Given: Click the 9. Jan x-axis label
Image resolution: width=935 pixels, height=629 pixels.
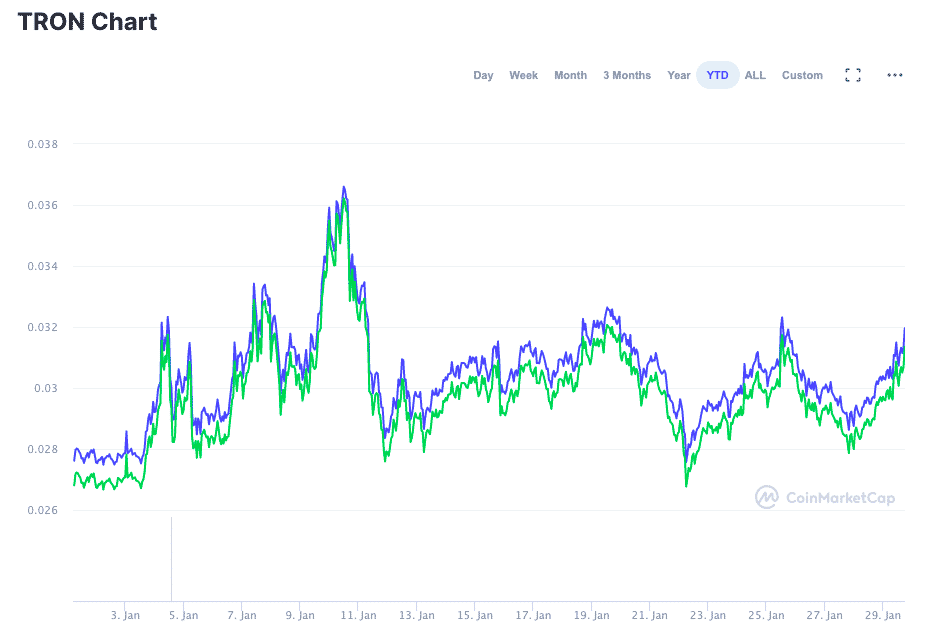Looking at the screenshot, I should pyautogui.click(x=300, y=615).
